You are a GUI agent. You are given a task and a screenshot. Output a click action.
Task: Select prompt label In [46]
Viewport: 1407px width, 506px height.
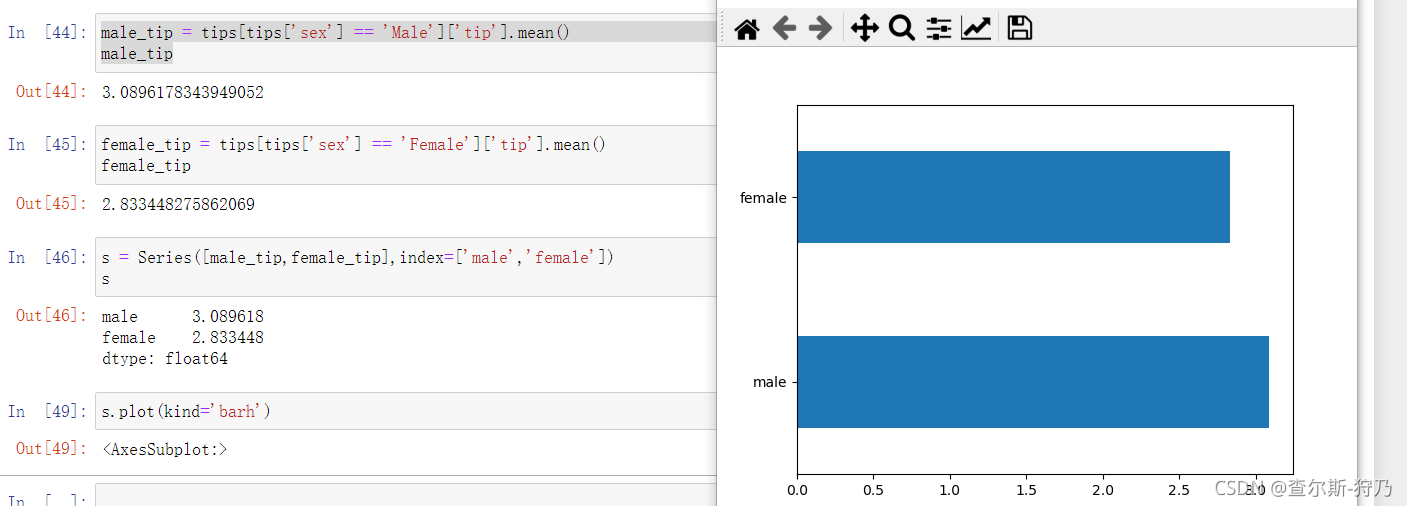click(x=47, y=257)
